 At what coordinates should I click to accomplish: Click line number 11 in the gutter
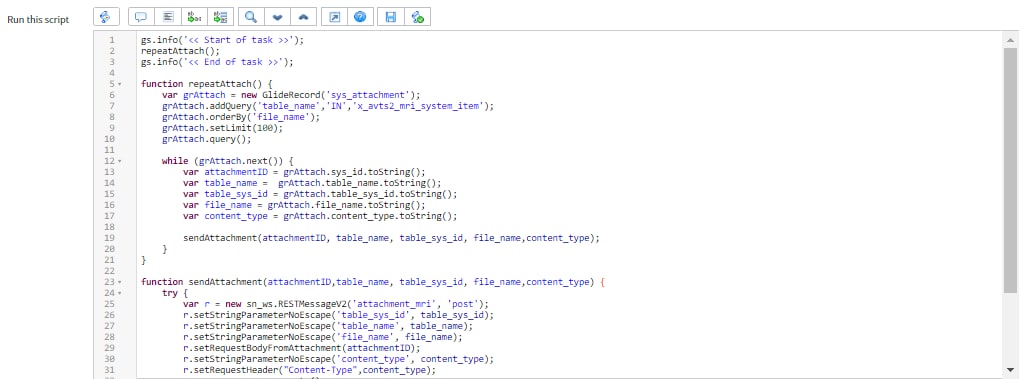click(x=110, y=150)
